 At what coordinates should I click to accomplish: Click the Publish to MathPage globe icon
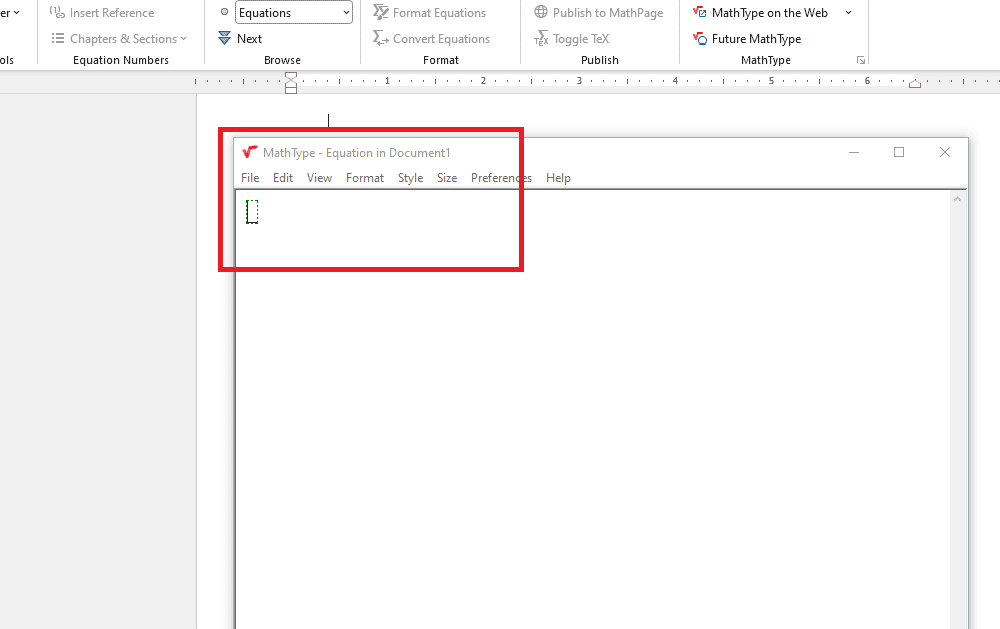click(x=541, y=11)
